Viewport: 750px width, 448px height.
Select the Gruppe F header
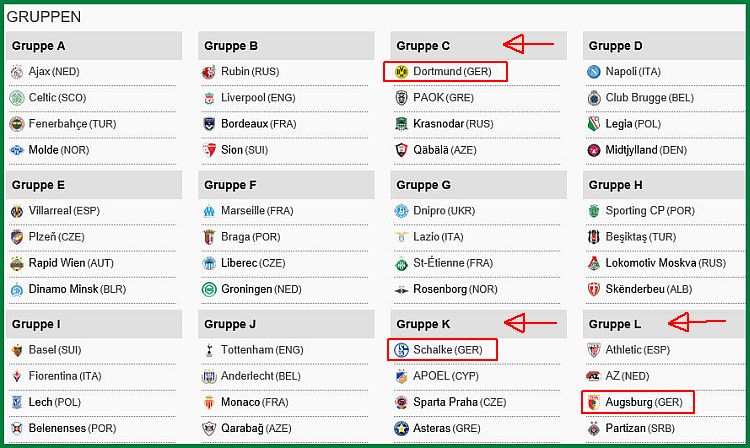tap(230, 185)
